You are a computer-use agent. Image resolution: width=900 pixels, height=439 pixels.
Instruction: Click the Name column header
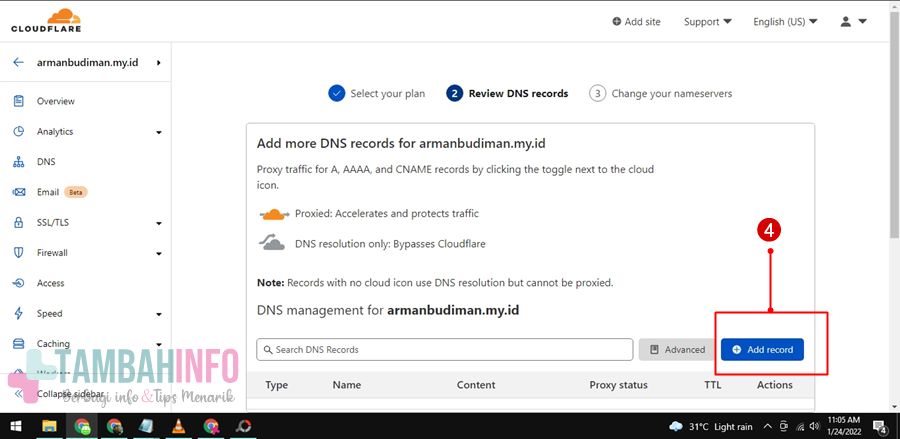[x=347, y=385]
